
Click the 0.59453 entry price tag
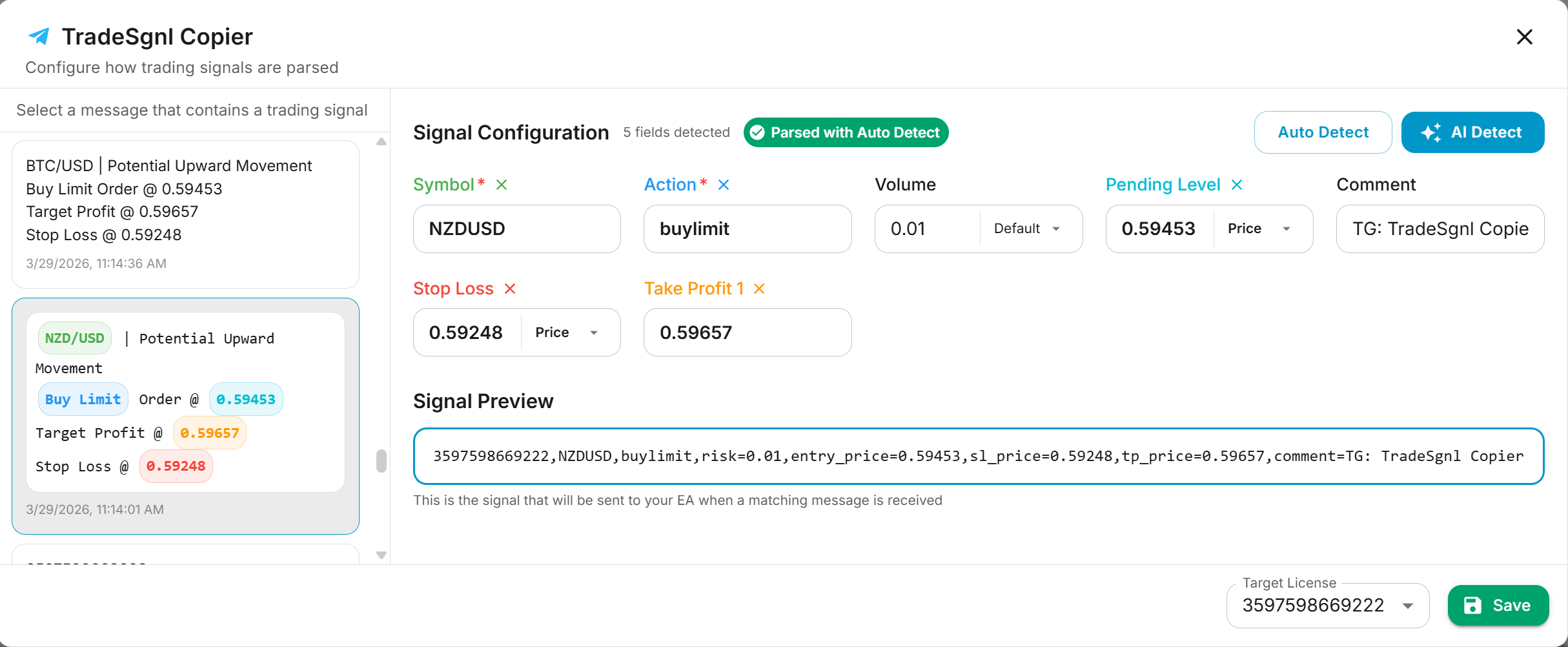click(x=246, y=400)
